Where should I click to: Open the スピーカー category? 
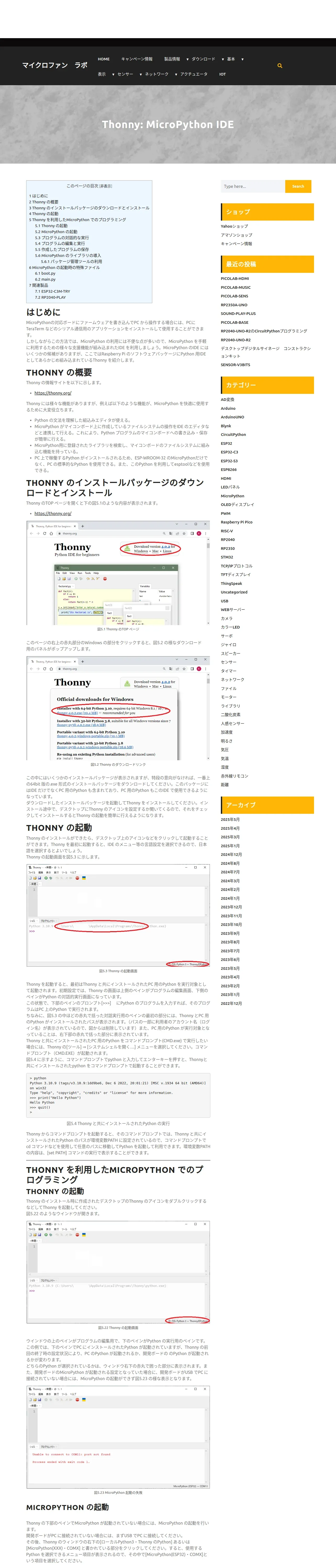231,654
